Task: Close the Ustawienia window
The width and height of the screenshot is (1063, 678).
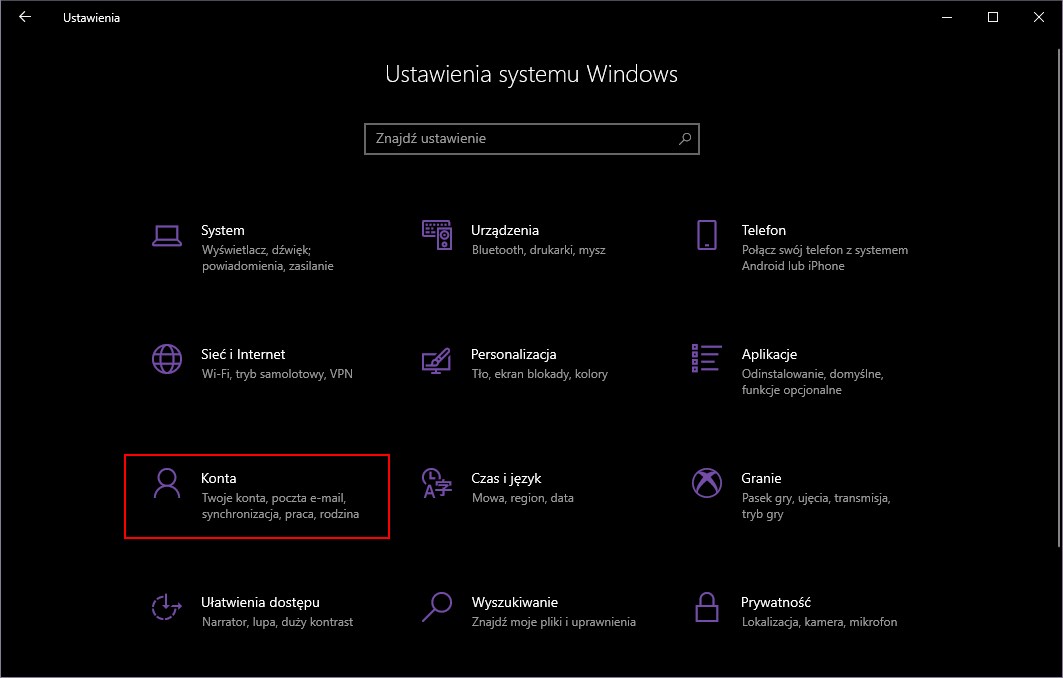Action: point(1039,17)
